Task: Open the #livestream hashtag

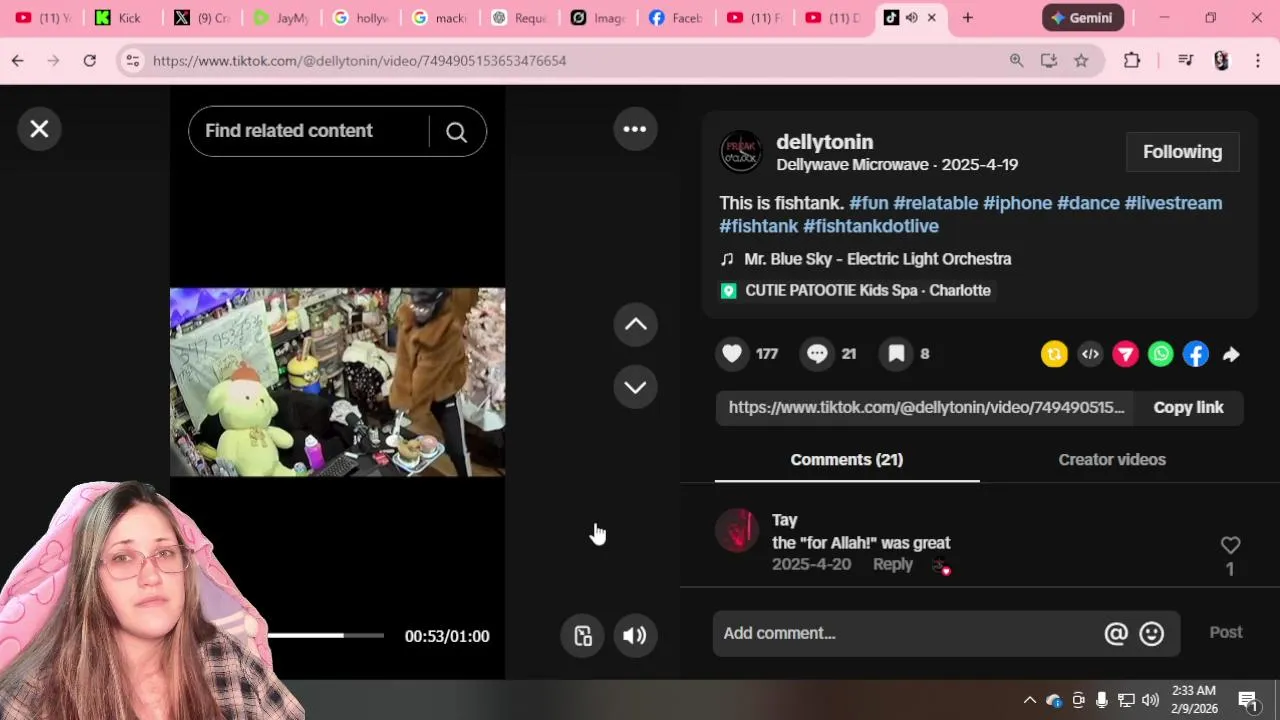Action: tap(1173, 203)
